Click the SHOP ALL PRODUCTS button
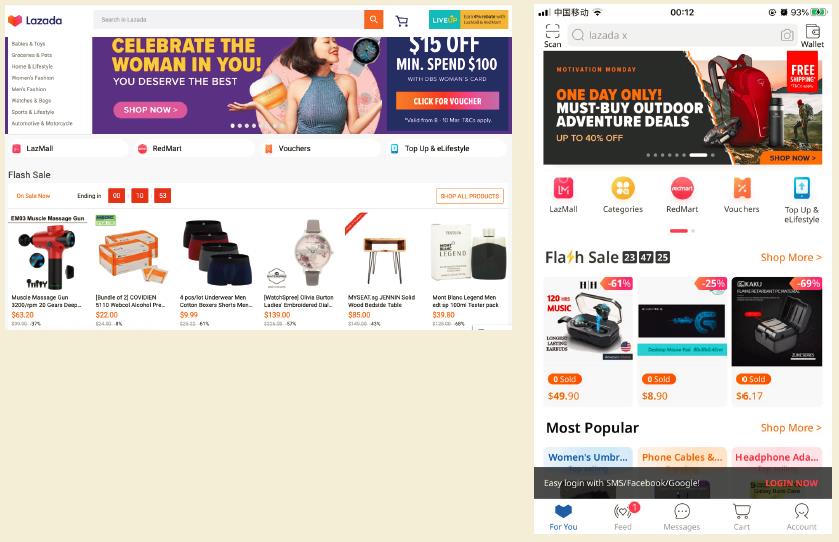The height and width of the screenshot is (542, 839). pos(470,196)
